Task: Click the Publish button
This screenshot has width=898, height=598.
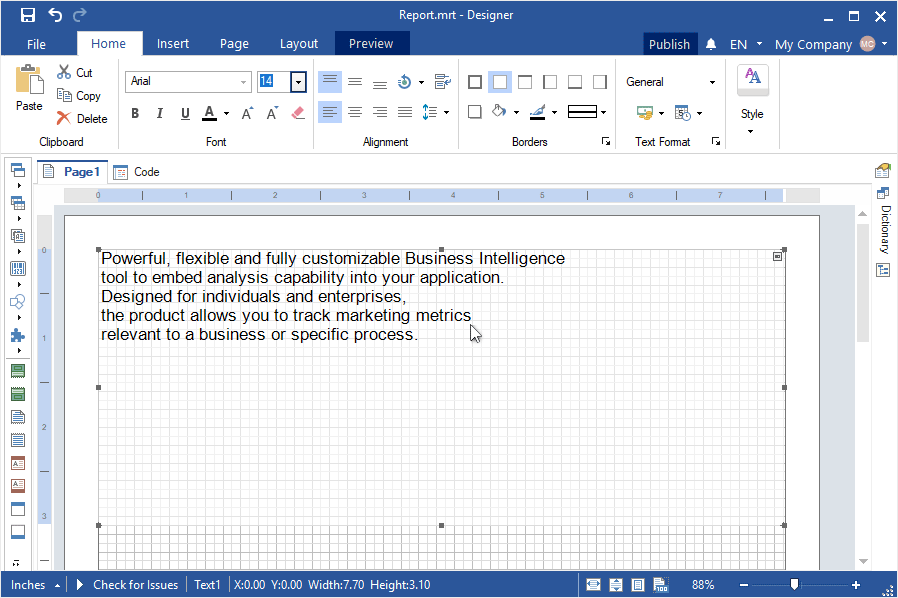Action: click(669, 44)
